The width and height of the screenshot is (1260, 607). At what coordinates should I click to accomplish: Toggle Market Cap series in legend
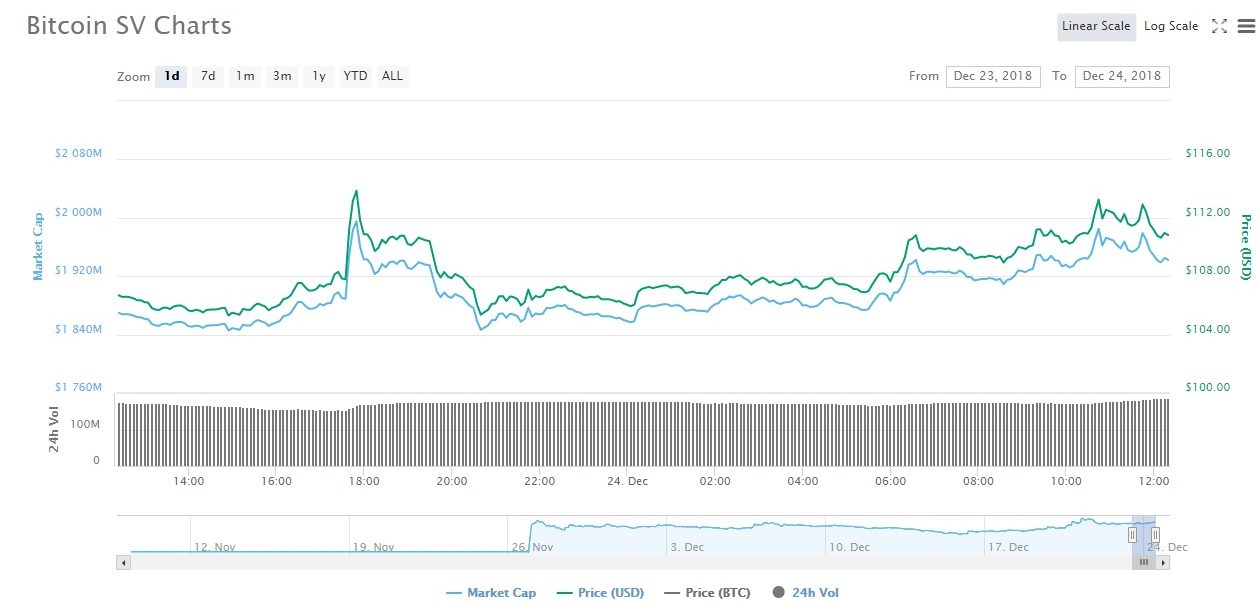[491, 593]
